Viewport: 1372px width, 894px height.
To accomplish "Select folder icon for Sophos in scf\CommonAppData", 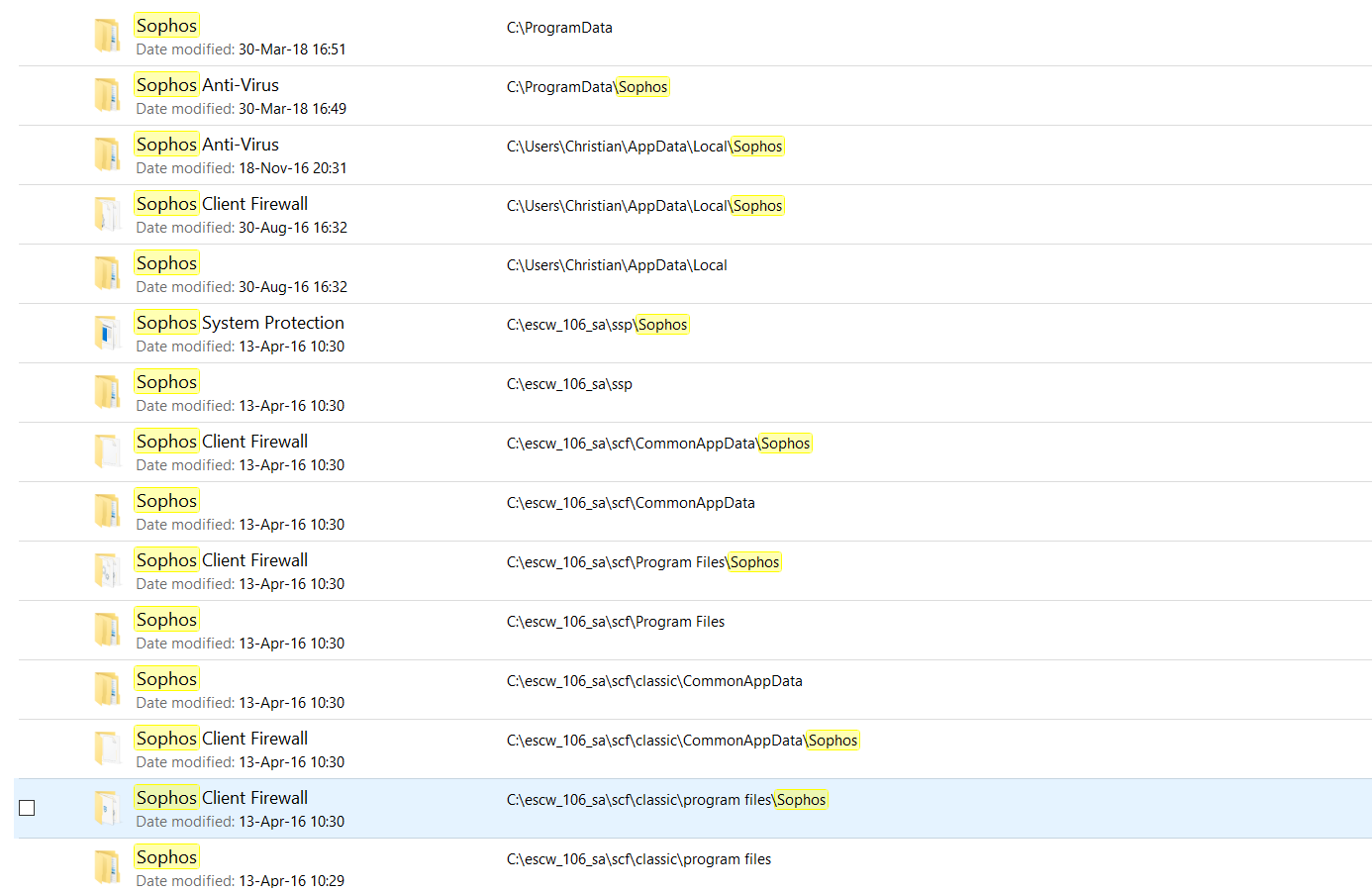I will (x=107, y=511).
